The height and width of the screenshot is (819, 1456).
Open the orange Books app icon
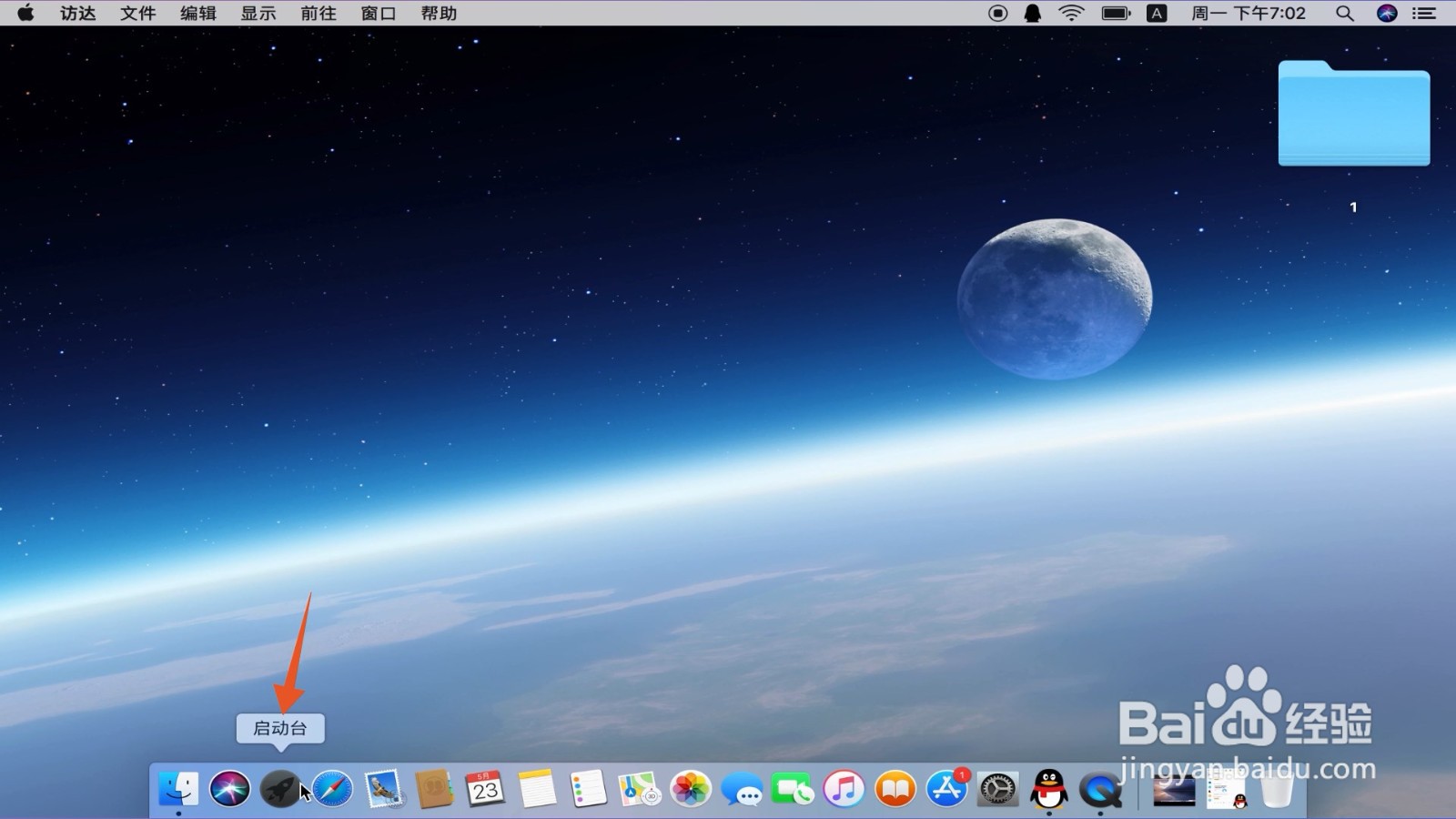[x=895, y=788]
